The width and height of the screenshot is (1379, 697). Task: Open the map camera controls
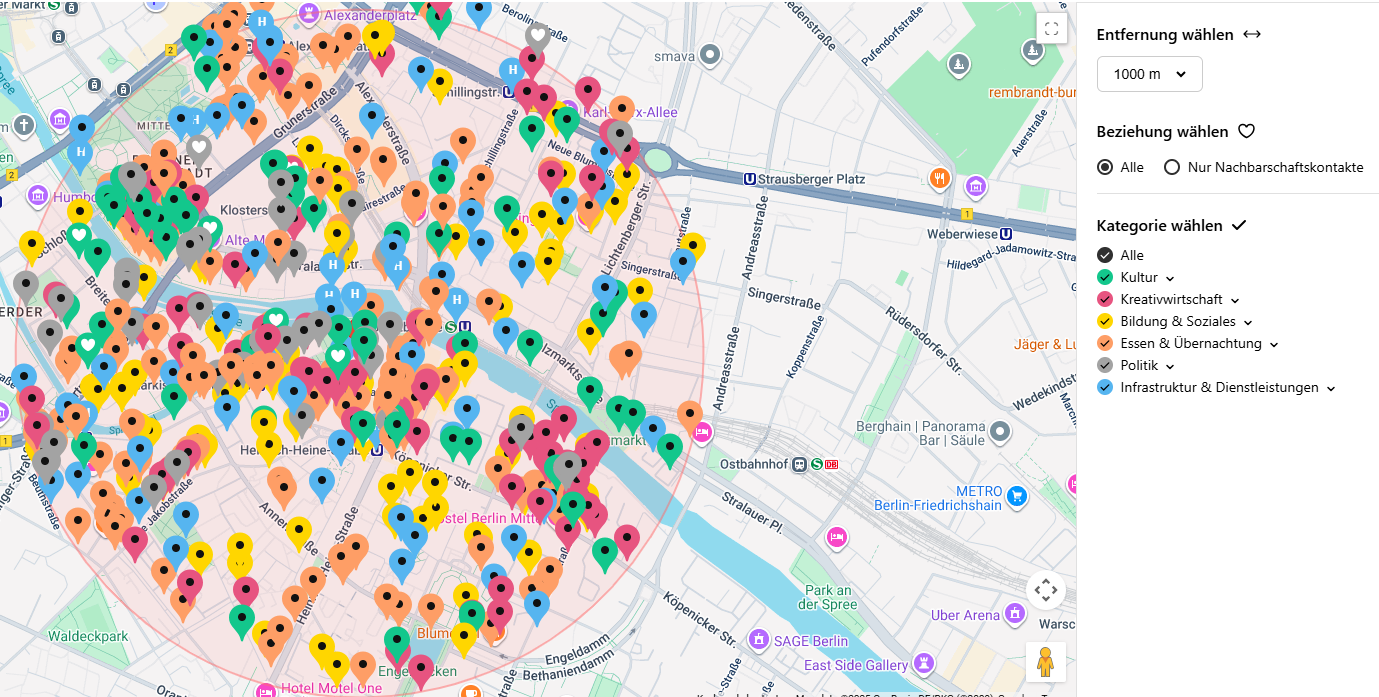[1045, 590]
